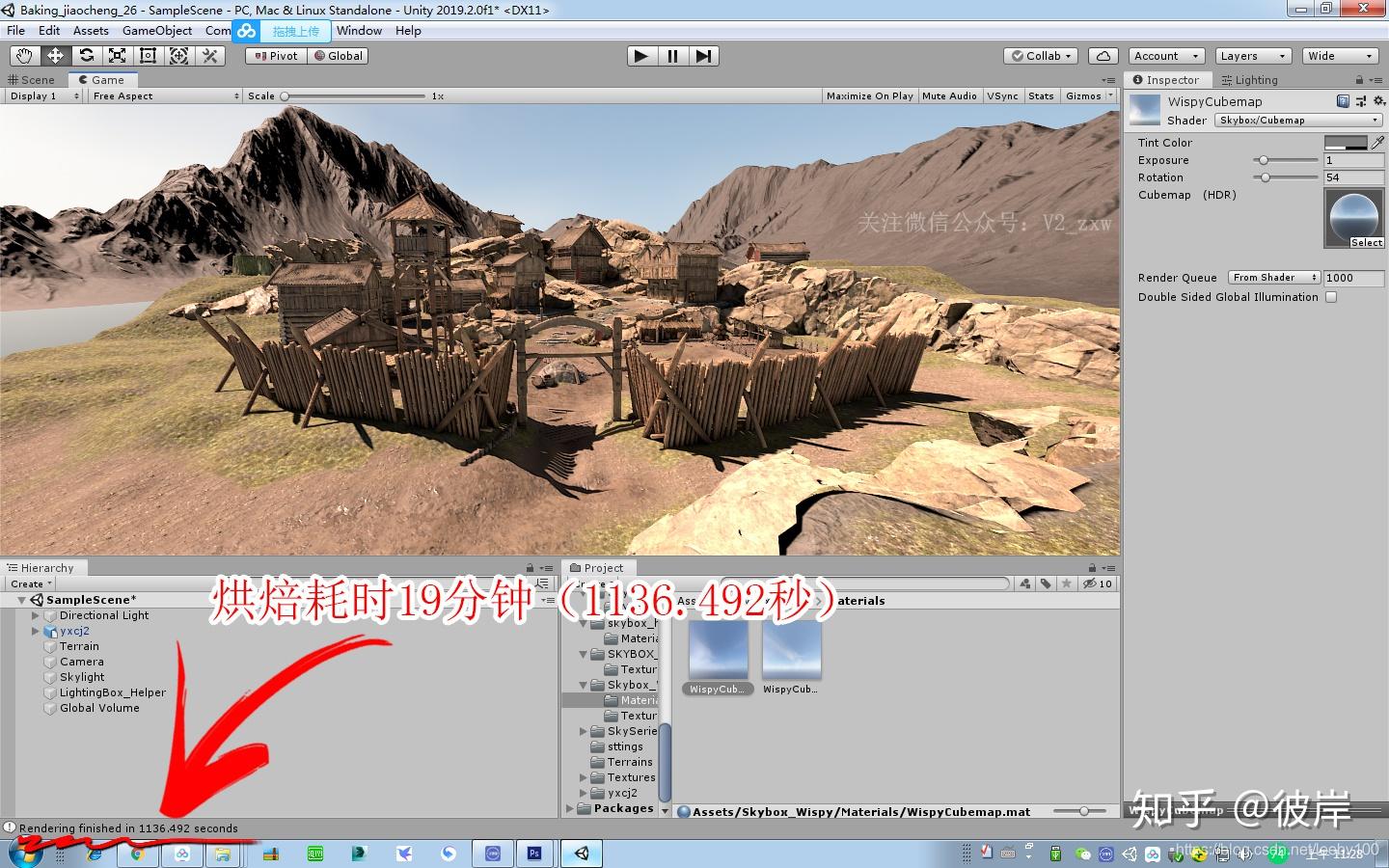Open the Collab dropdown
The width and height of the screenshot is (1389, 868).
1042,56
